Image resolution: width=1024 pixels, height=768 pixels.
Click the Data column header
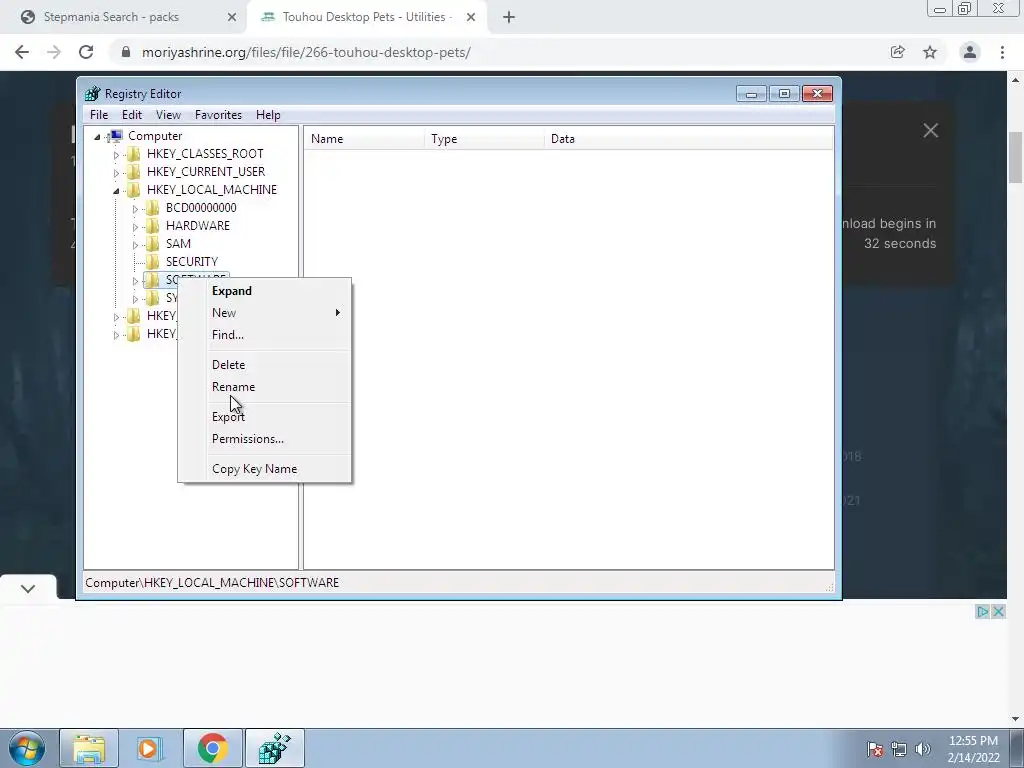688,139
